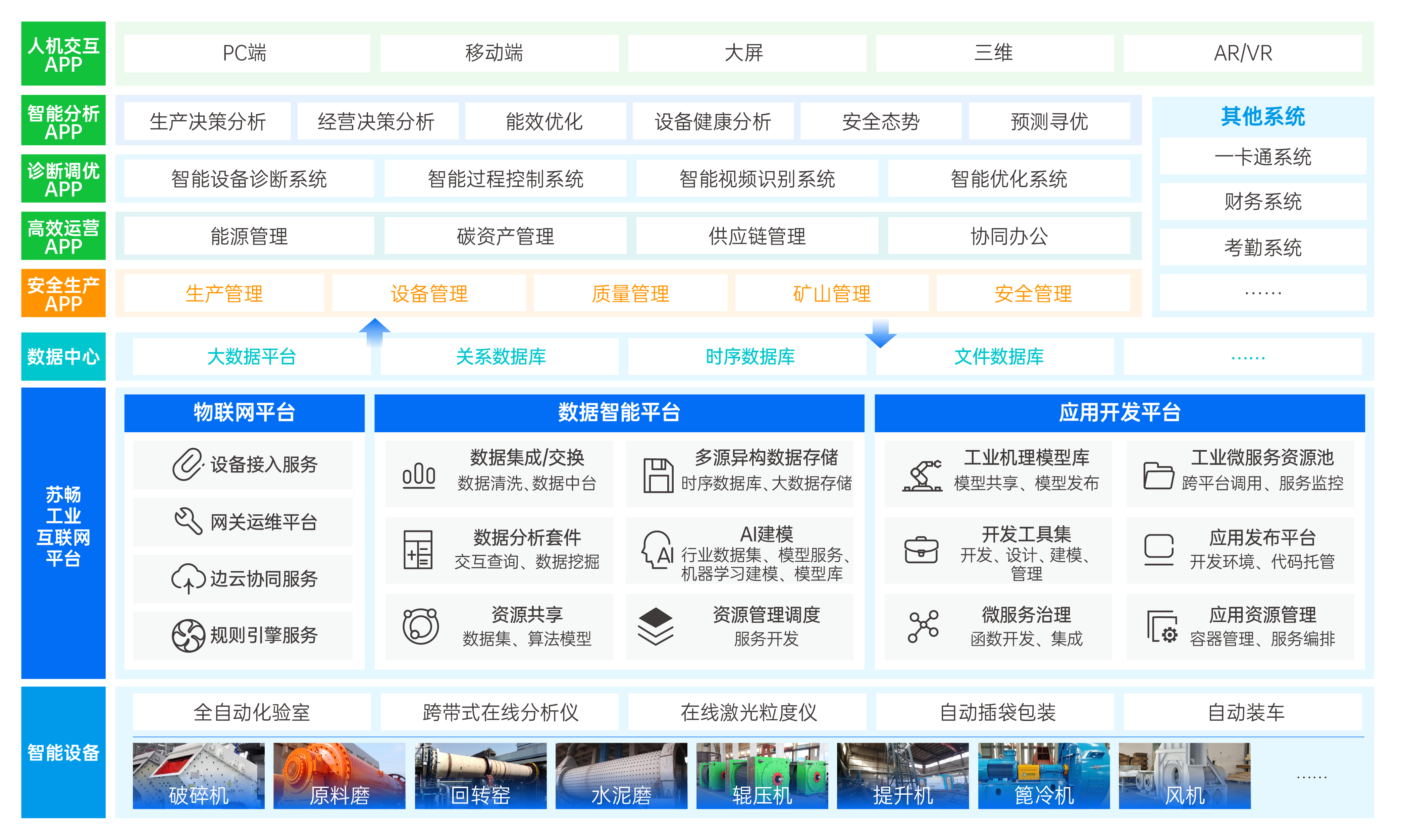Click the floppy disk icon beside 多源异构数据存储
Screen dimensions: 1404x840
(x=659, y=475)
